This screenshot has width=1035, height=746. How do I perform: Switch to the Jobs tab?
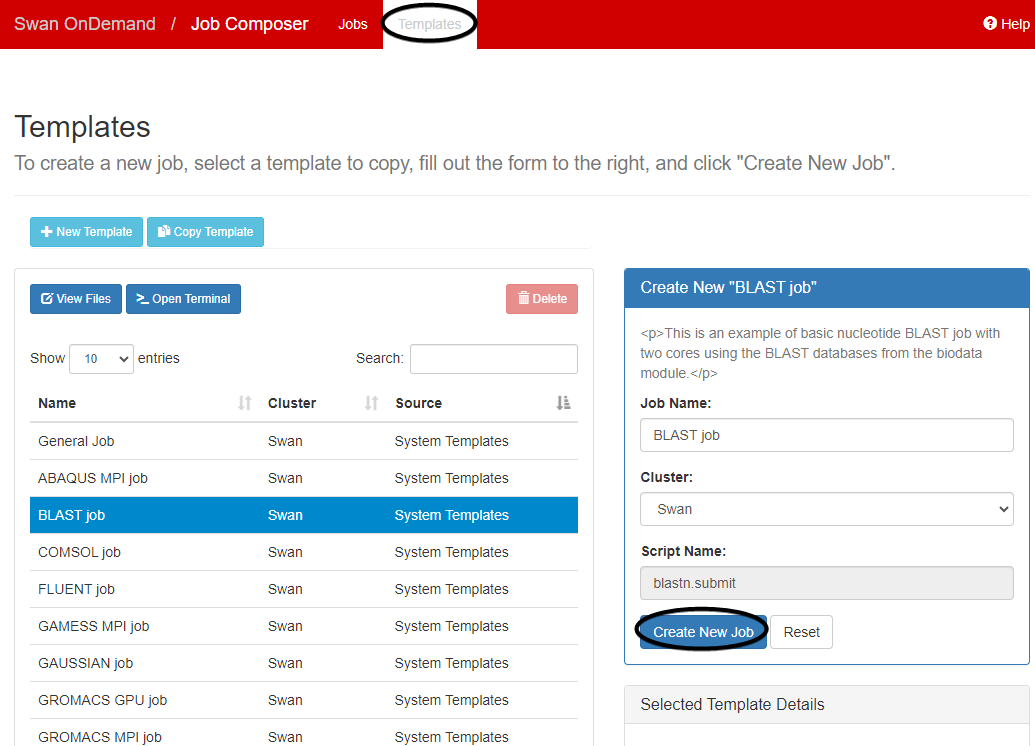[x=352, y=24]
